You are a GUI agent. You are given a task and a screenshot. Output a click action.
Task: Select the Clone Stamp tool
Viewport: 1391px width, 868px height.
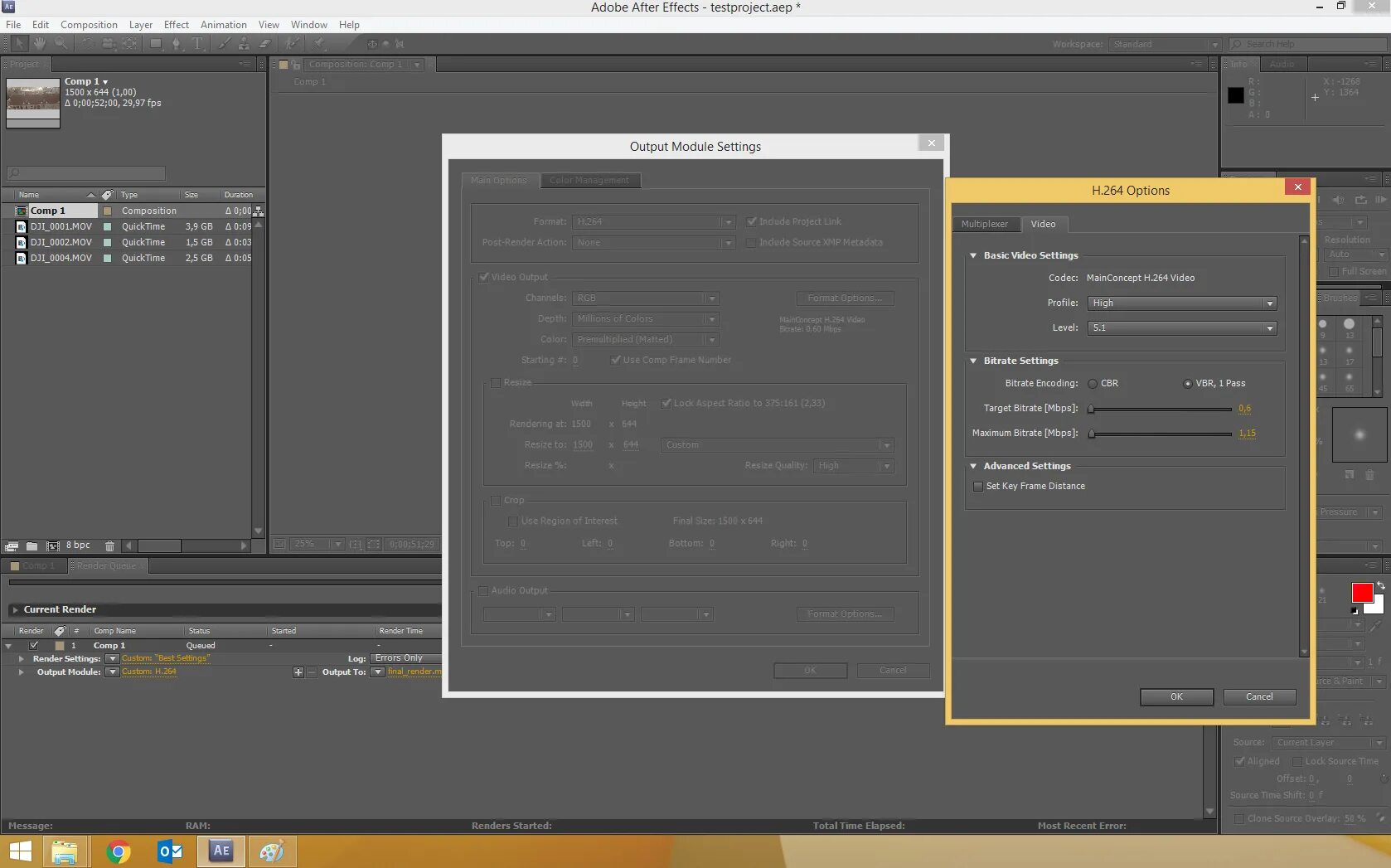coord(244,43)
